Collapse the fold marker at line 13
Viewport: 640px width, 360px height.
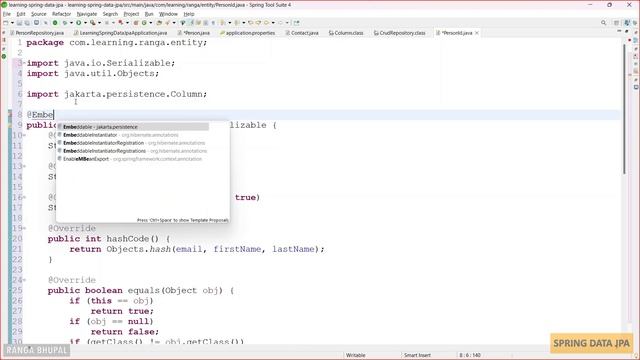point(24,166)
